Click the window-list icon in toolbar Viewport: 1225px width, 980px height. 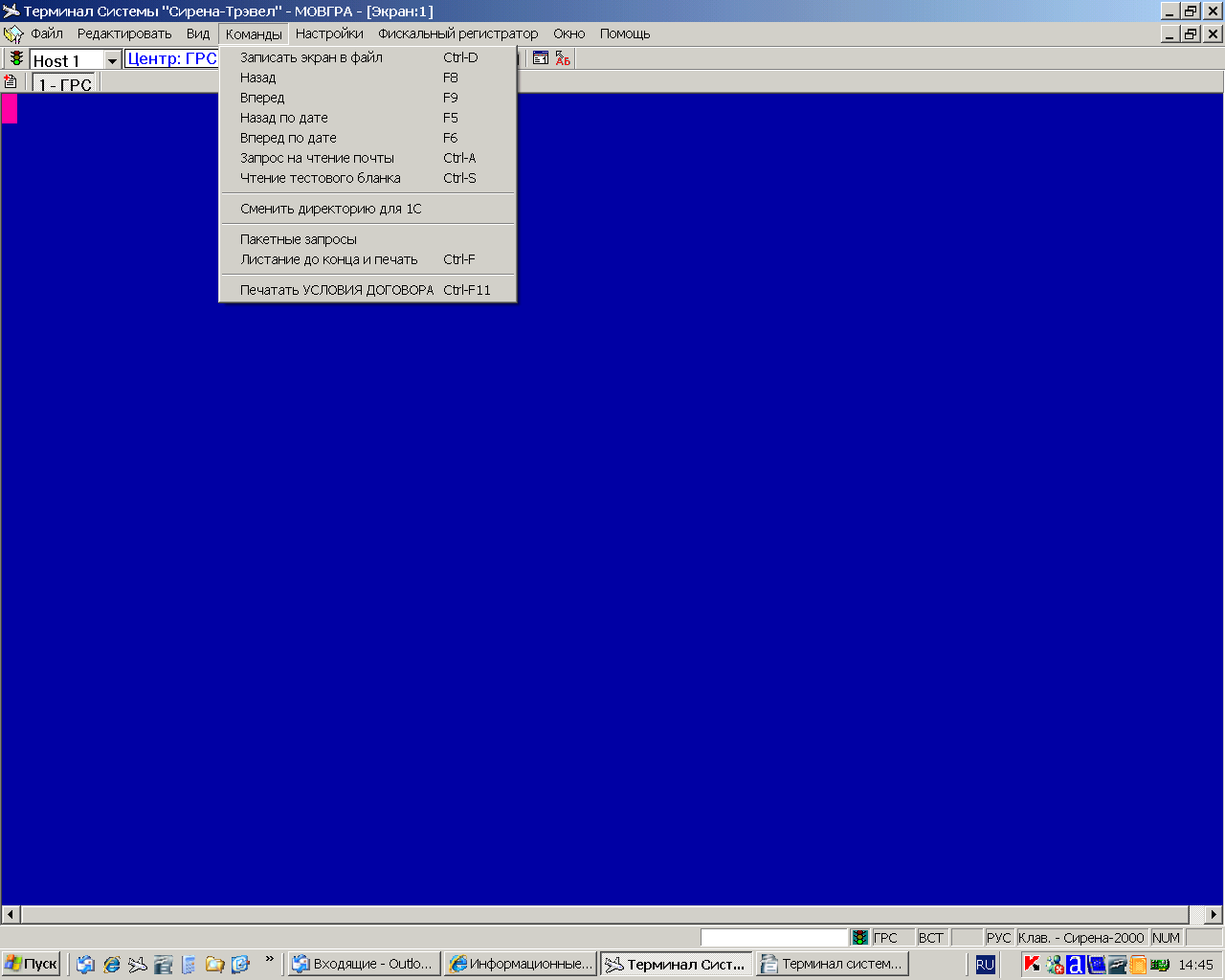pos(541,58)
